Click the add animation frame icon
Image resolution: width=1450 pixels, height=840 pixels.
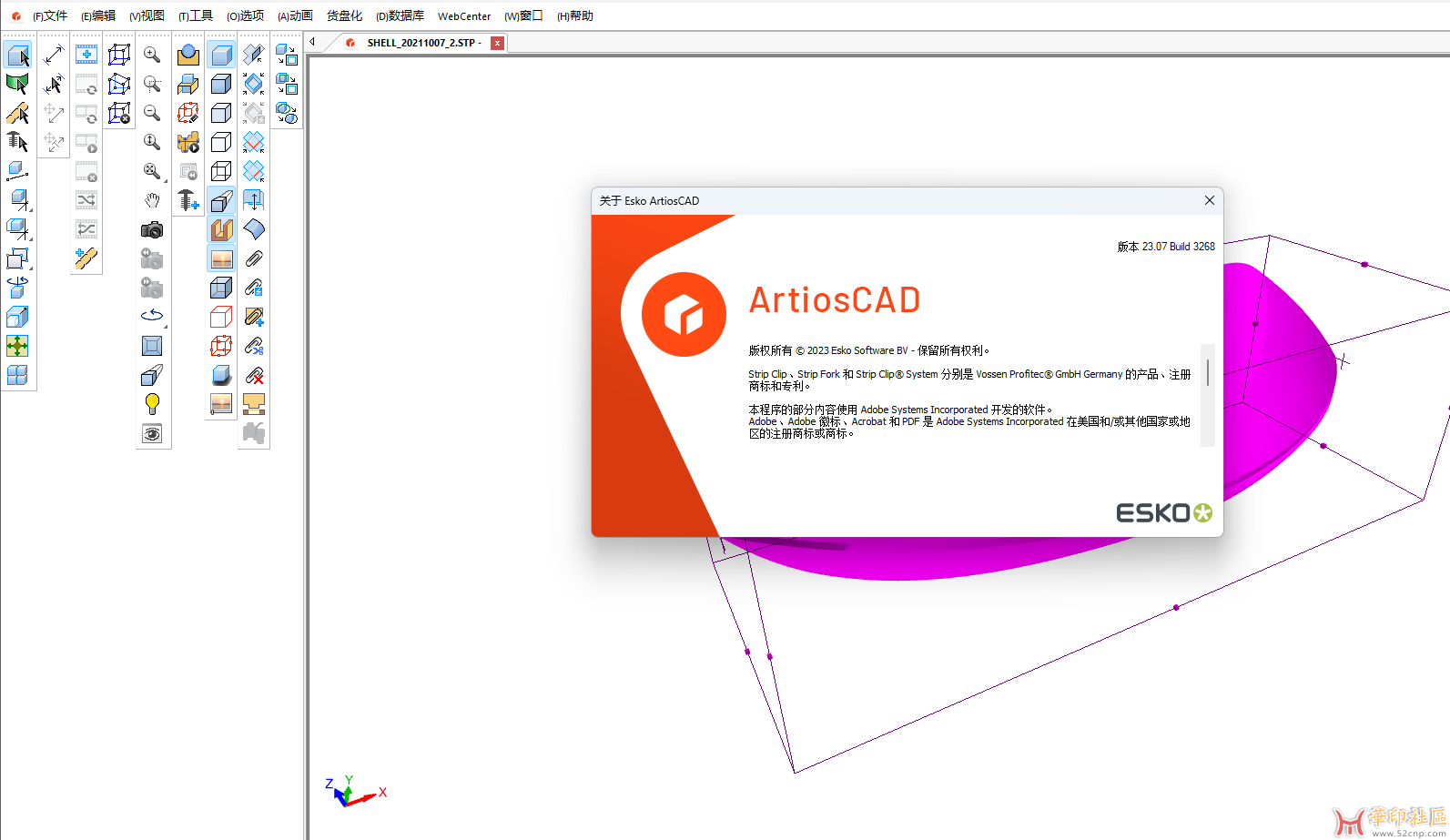click(x=86, y=55)
